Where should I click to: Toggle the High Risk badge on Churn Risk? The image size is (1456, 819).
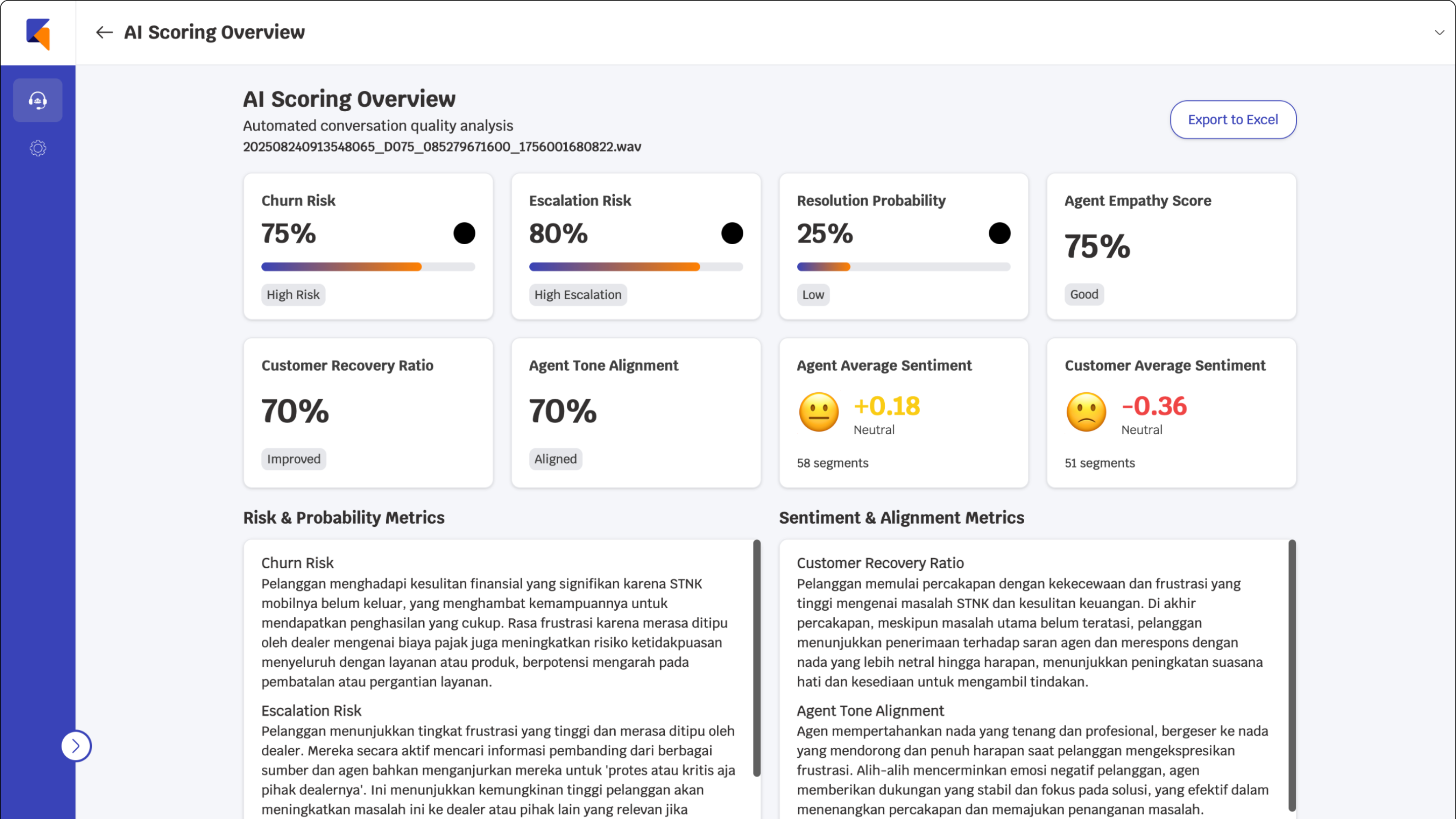point(293,294)
